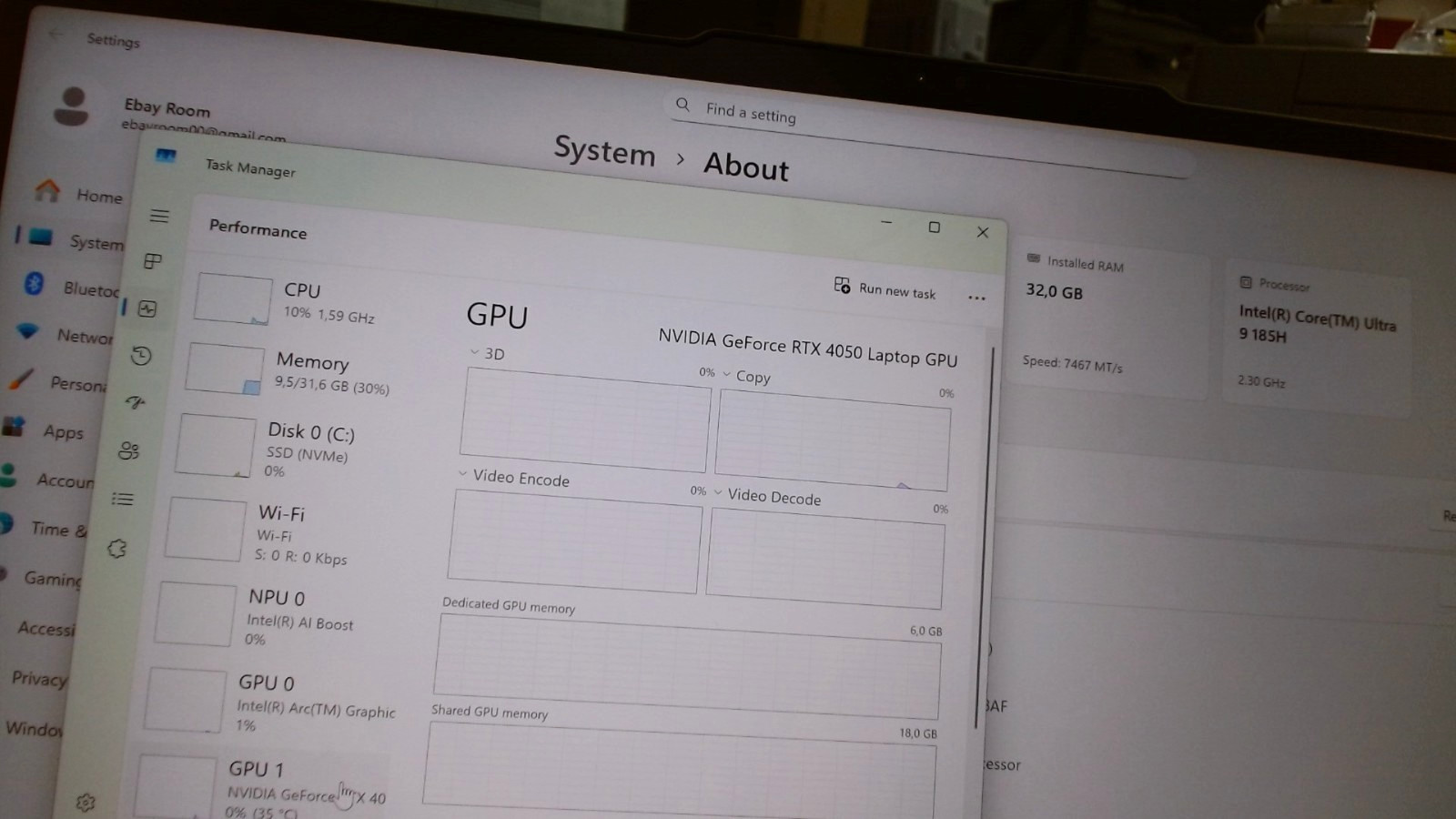Select System in the Settings sidebar
Screen dimensions: 1456x819
76,239
